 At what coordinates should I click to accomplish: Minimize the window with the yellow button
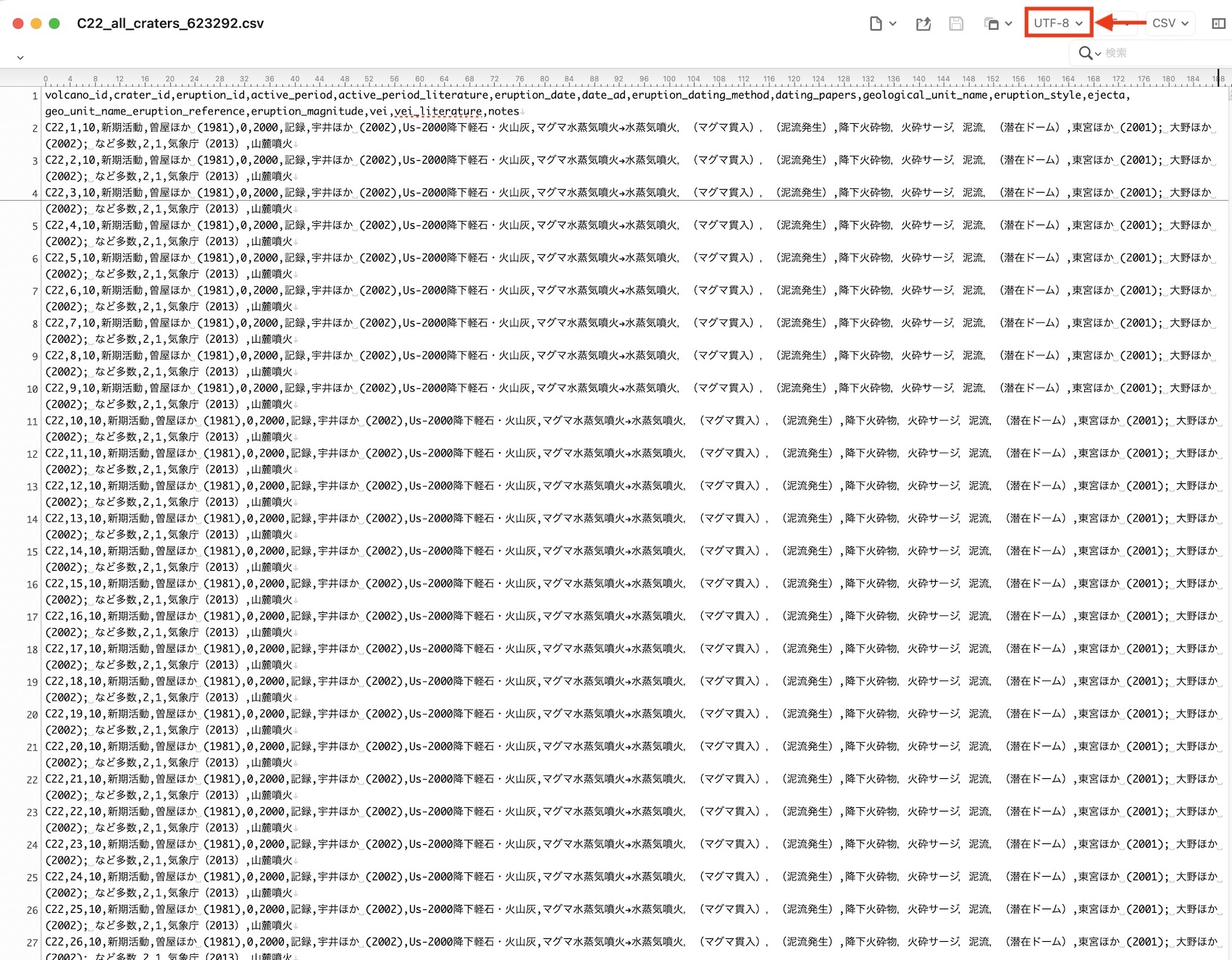(36, 23)
